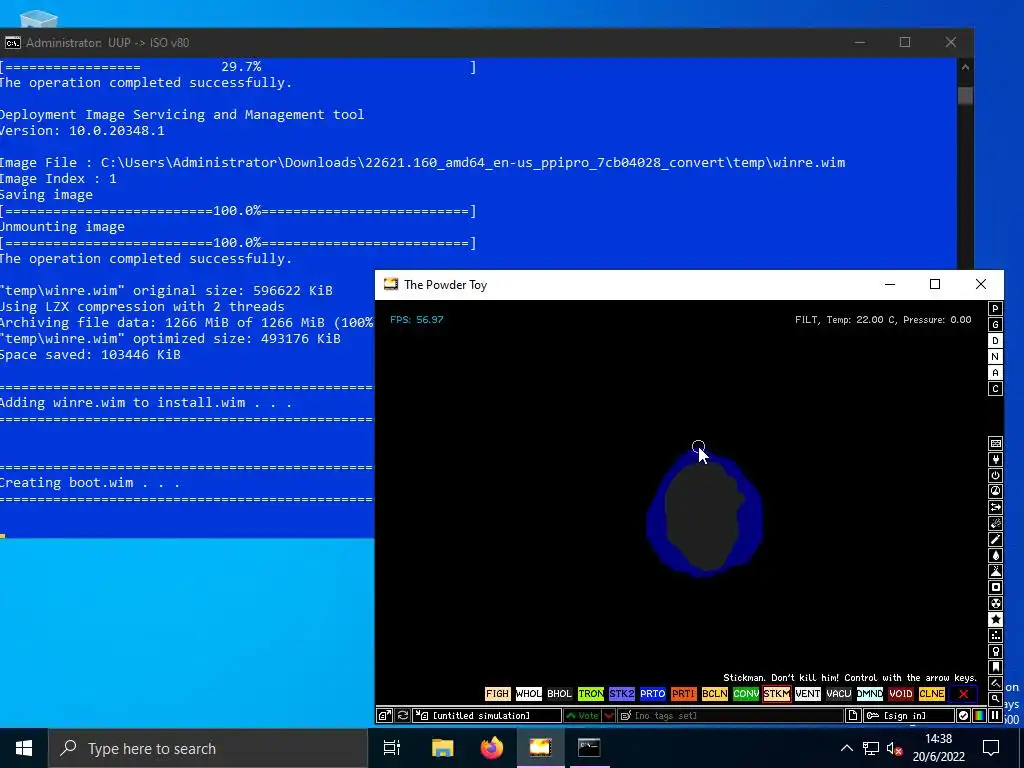Select the CONV element
Image resolution: width=1024 pixels, height=768 pixels.
click(x=746, y=694)
